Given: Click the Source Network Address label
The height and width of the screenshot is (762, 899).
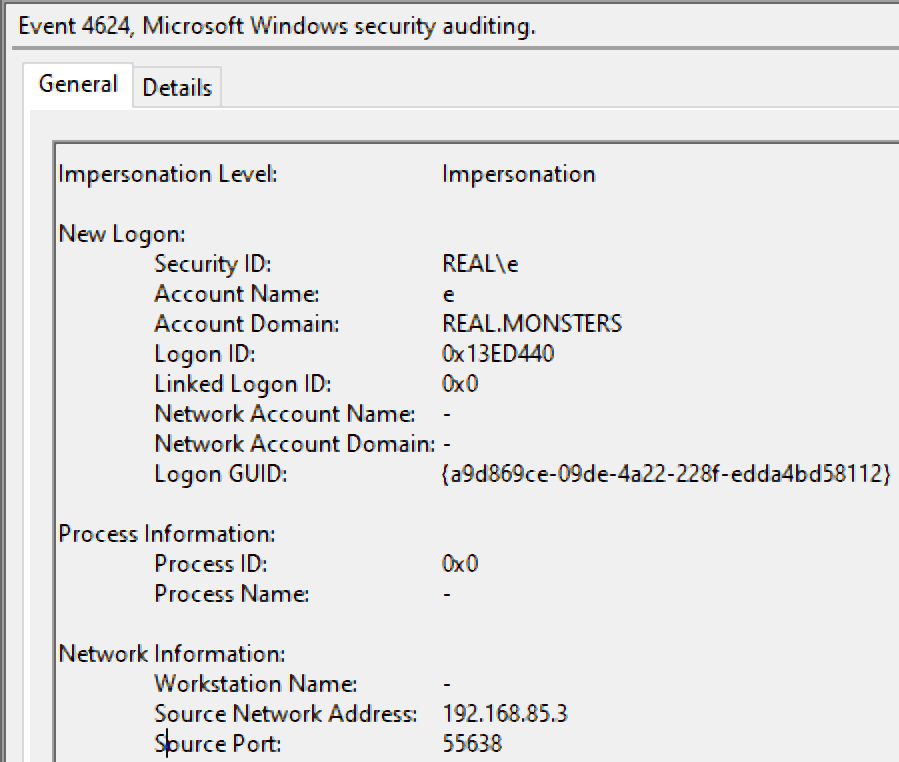Looking at the screenshot, I should pyautogui.click(x=286, y=714).
